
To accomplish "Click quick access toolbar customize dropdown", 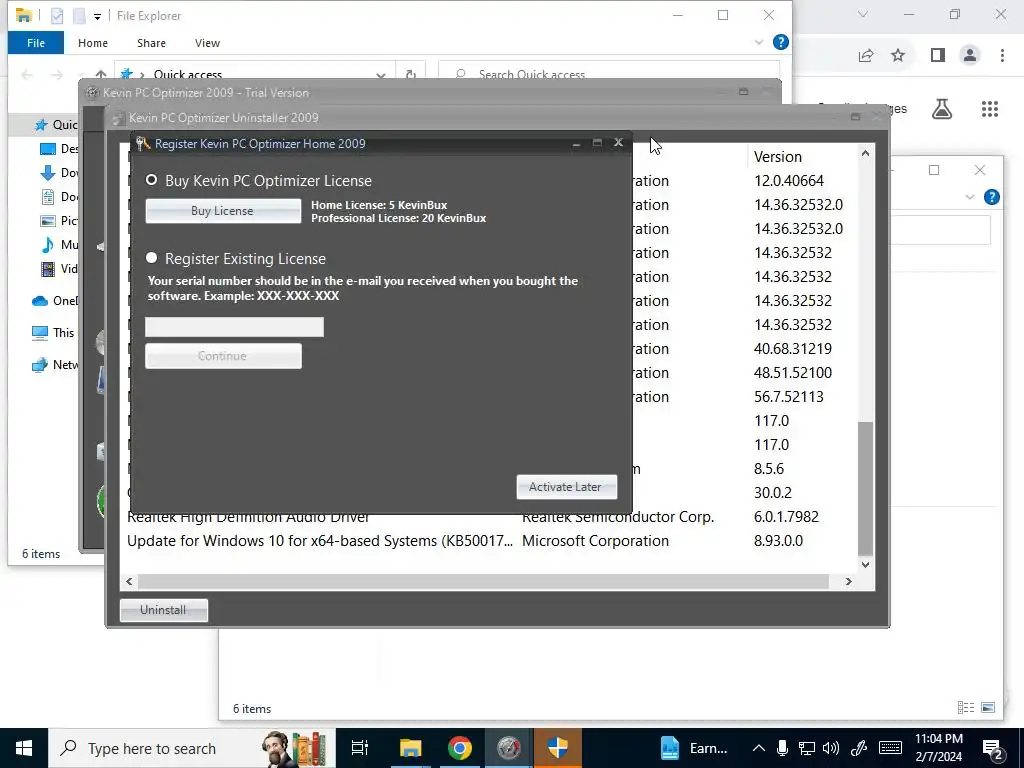I will (x=97, y=16).
